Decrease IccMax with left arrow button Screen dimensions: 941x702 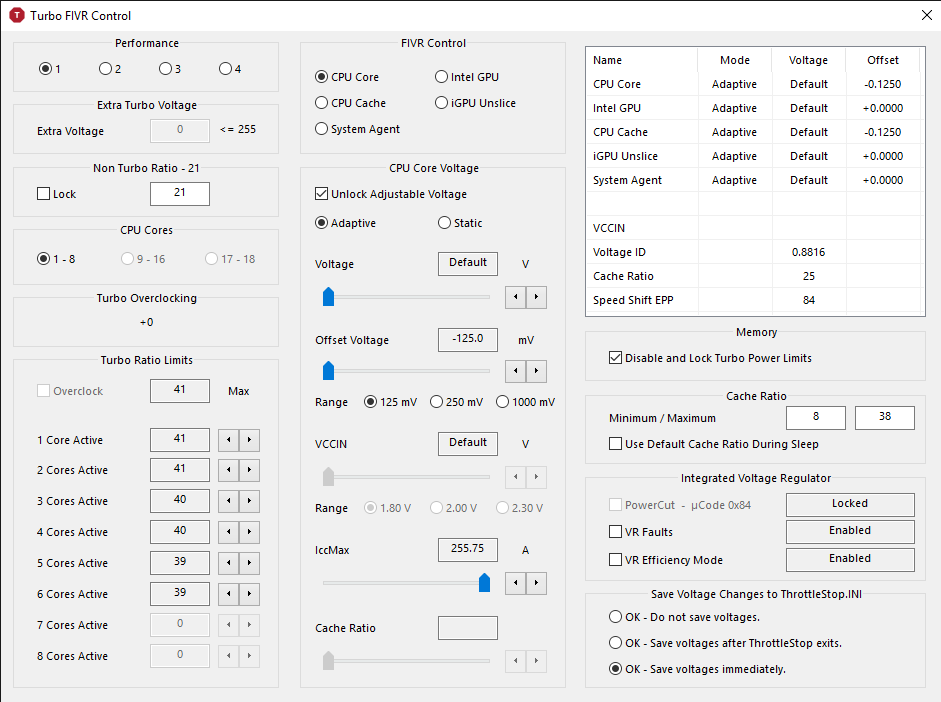coord(516,583)
